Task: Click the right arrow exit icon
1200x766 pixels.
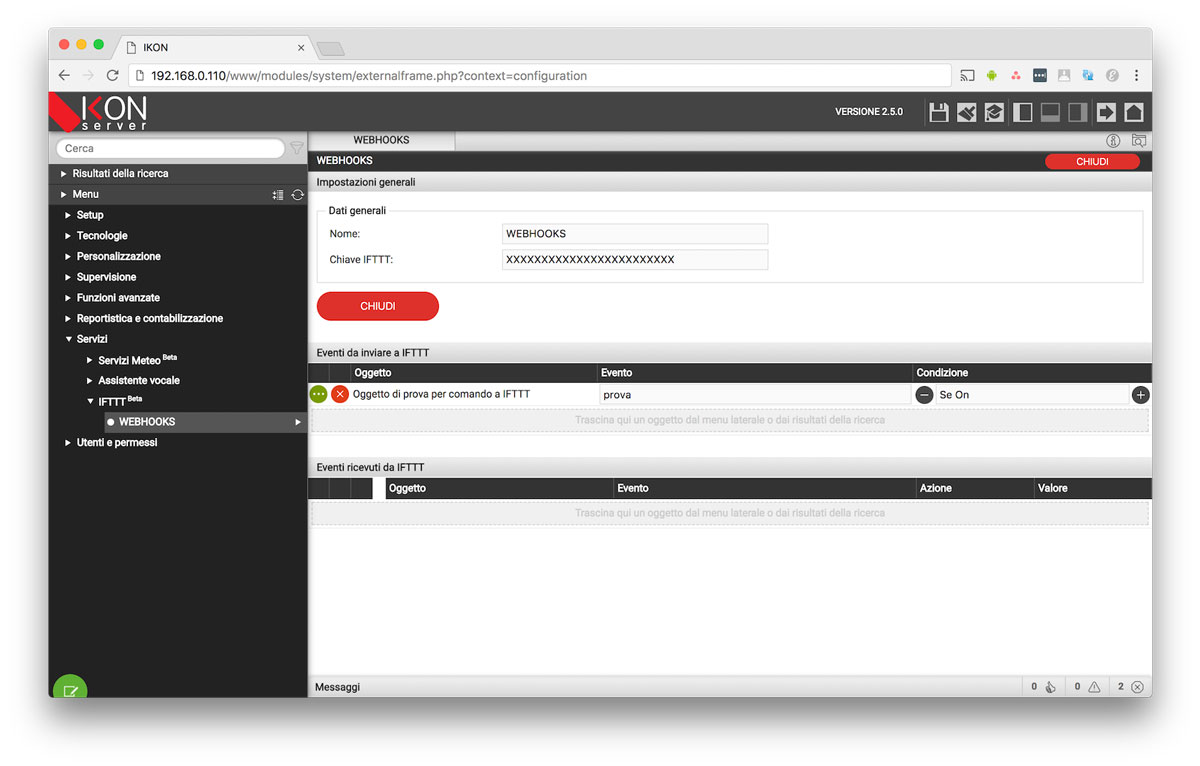Action: pos(1106,112)
